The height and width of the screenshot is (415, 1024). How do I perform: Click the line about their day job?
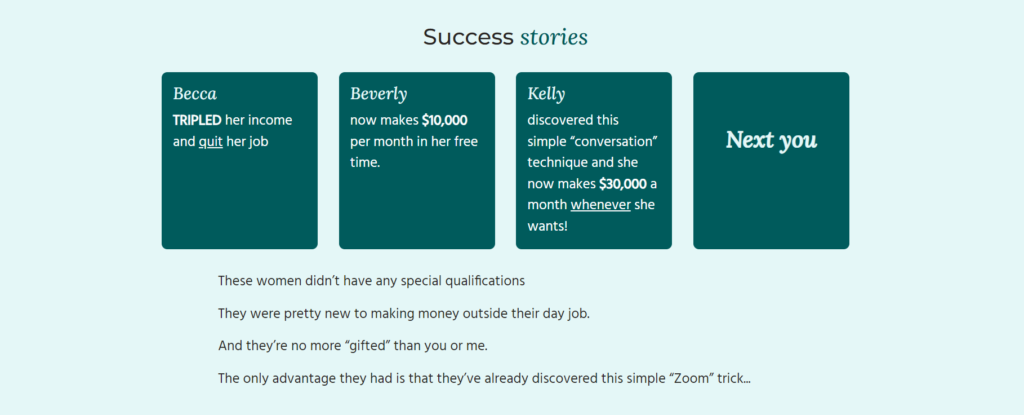pos(404,314)
